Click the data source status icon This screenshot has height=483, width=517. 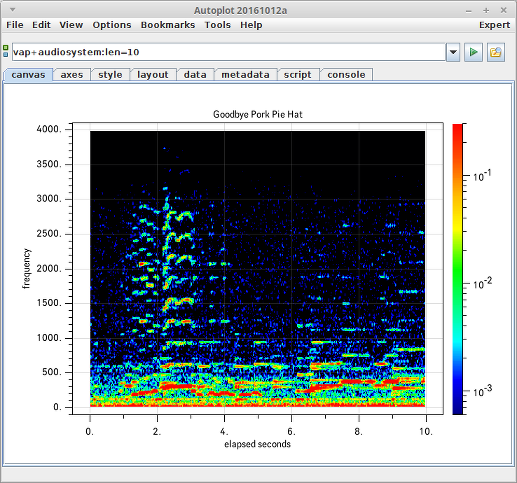click(x=6, y=51)
